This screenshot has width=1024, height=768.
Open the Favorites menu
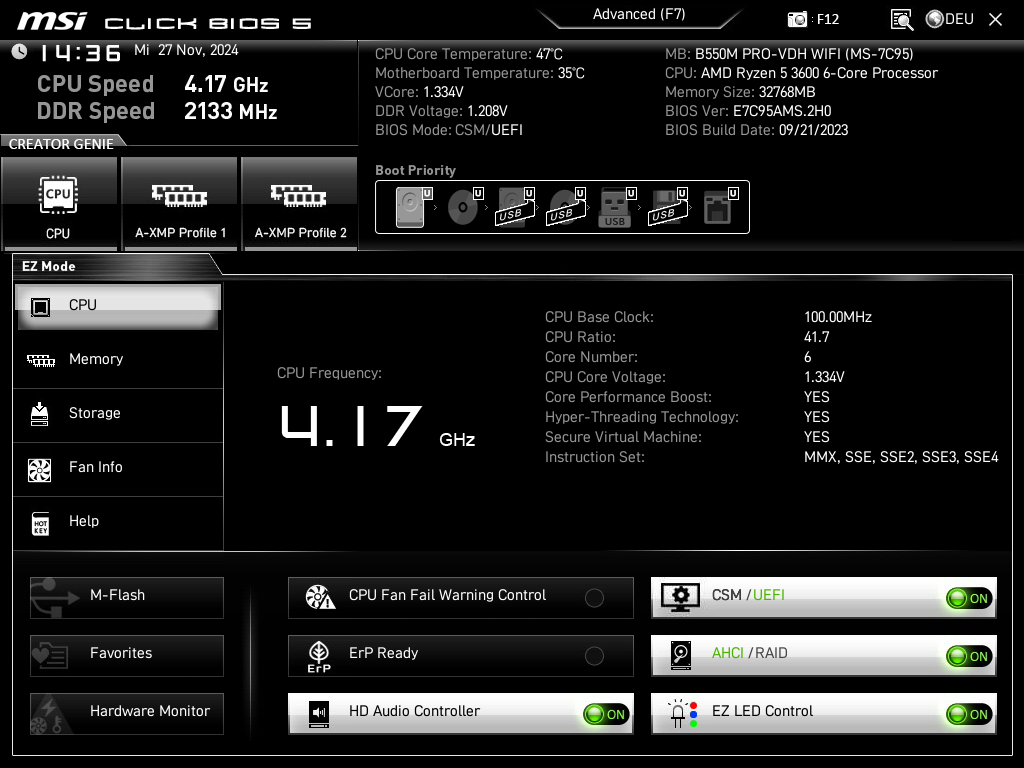127,656
